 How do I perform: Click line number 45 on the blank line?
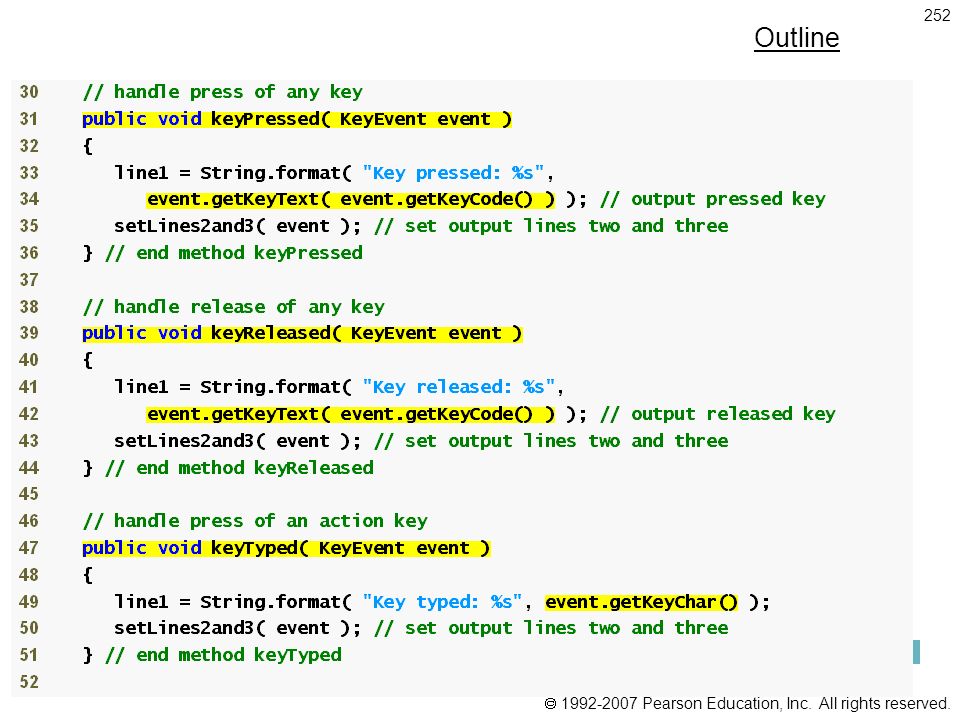[29, 495]
